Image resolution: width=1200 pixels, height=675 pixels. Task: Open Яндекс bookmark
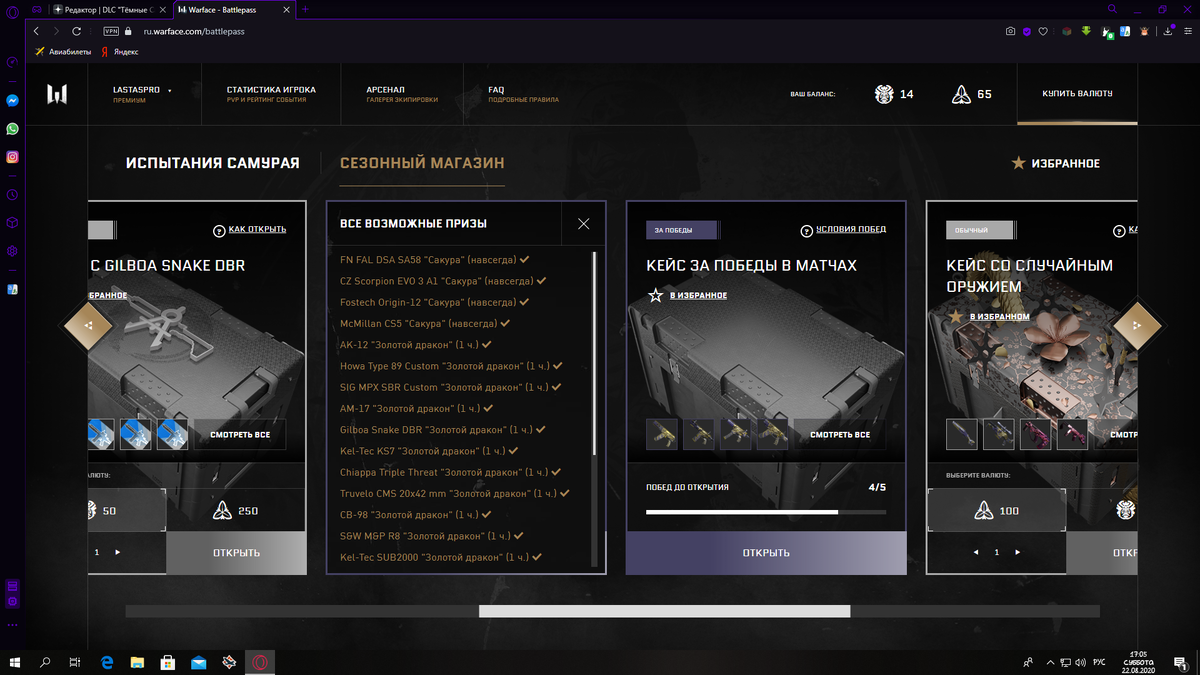[x=119, y=51]
